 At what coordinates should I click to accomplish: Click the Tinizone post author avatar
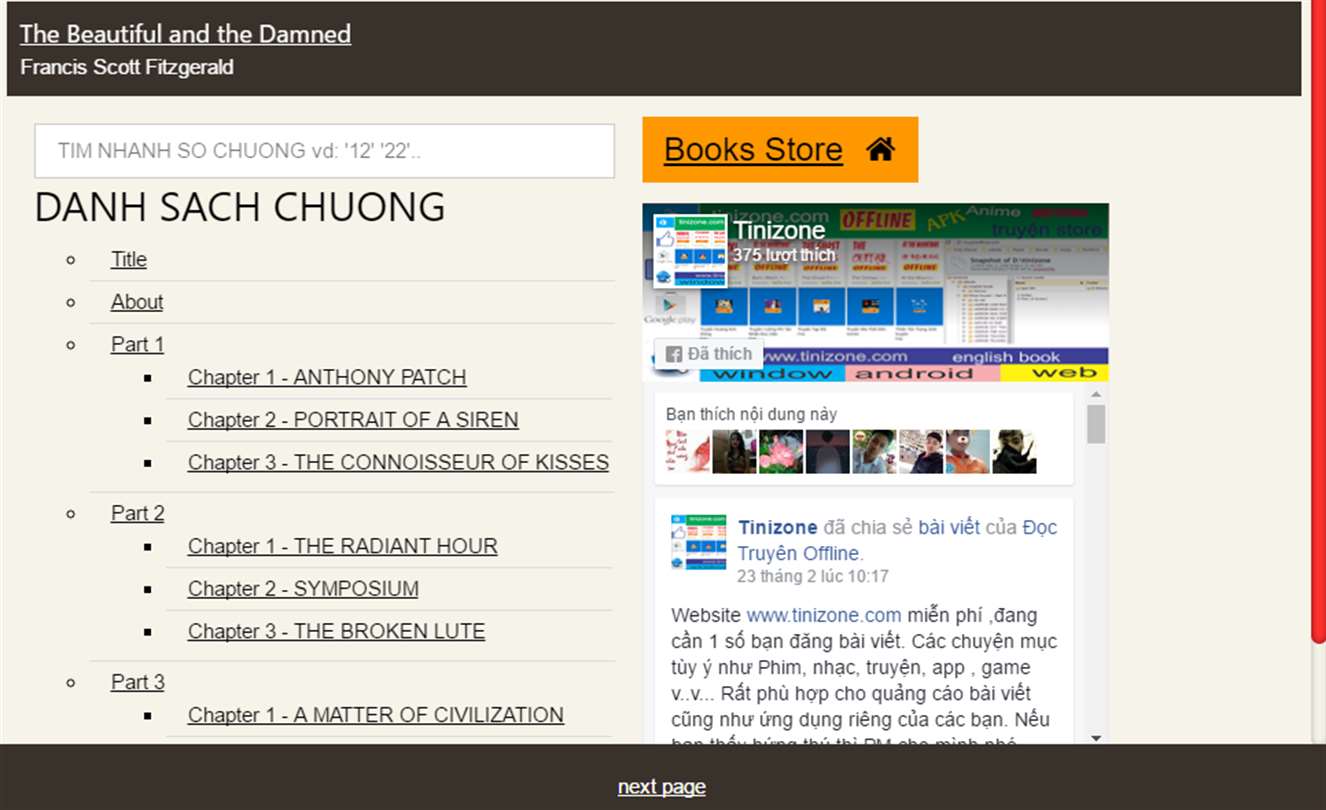pyautogui.click(x=698, y=542)
